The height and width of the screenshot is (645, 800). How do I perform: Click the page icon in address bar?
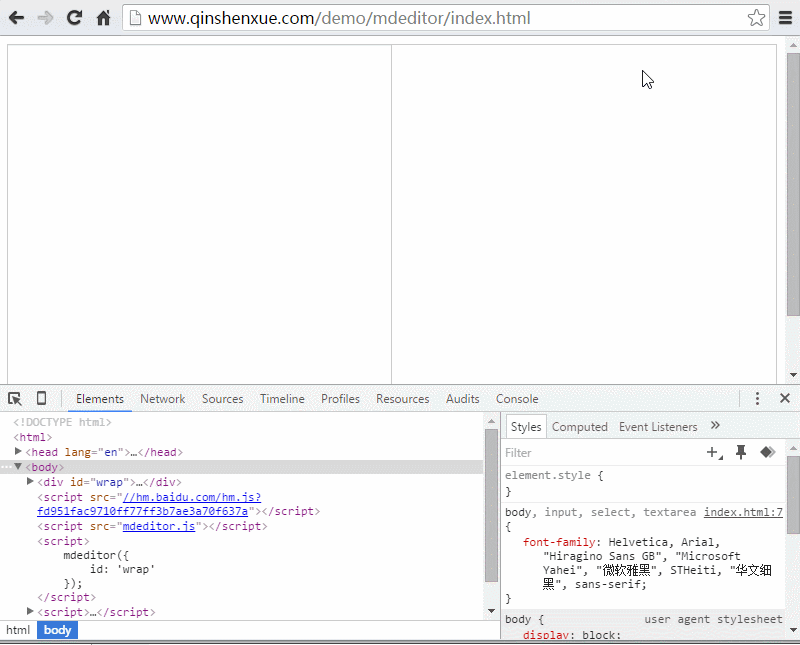pyautogui.click(x=135, y=18)
